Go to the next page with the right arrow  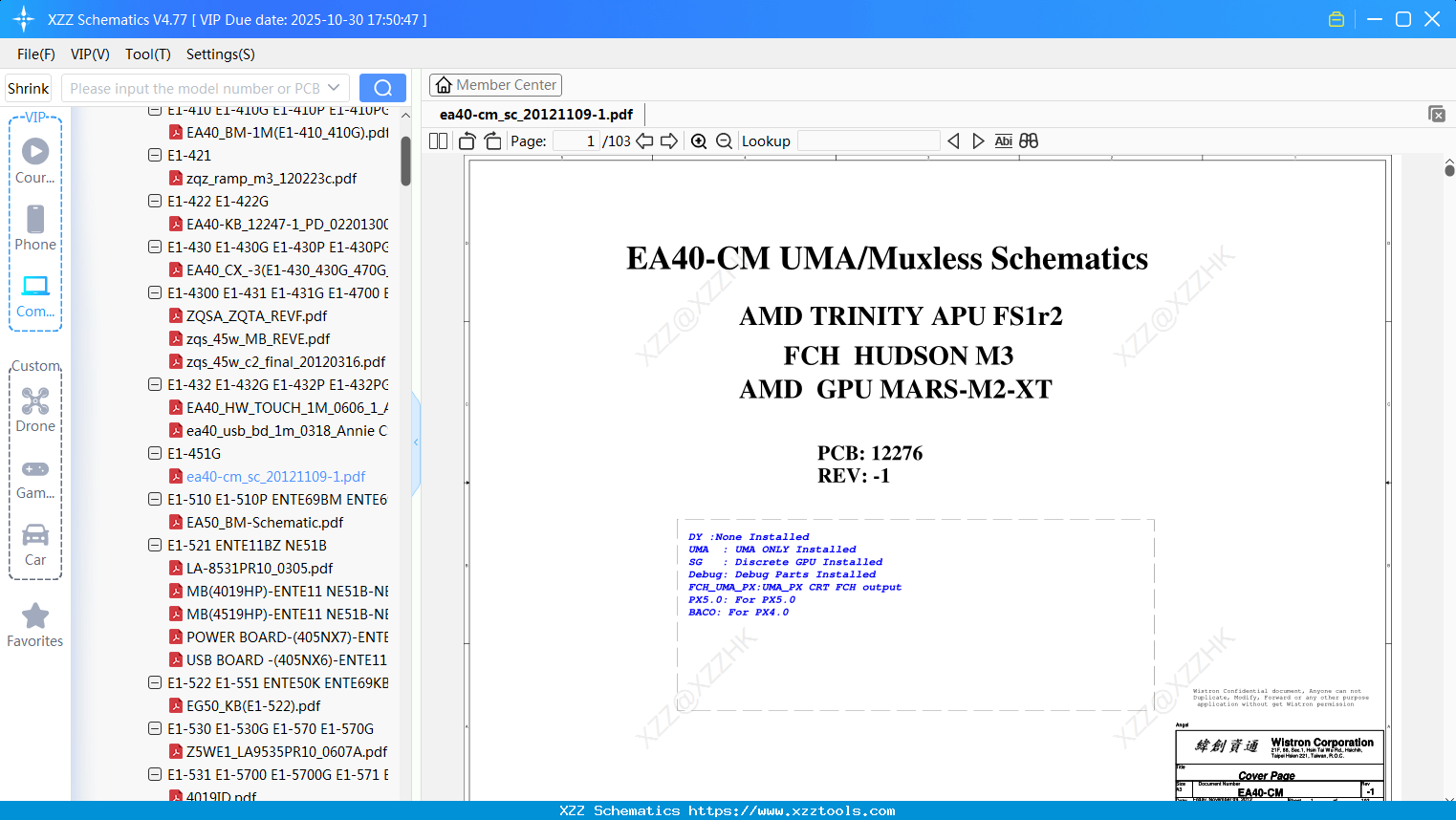point(669,140)
